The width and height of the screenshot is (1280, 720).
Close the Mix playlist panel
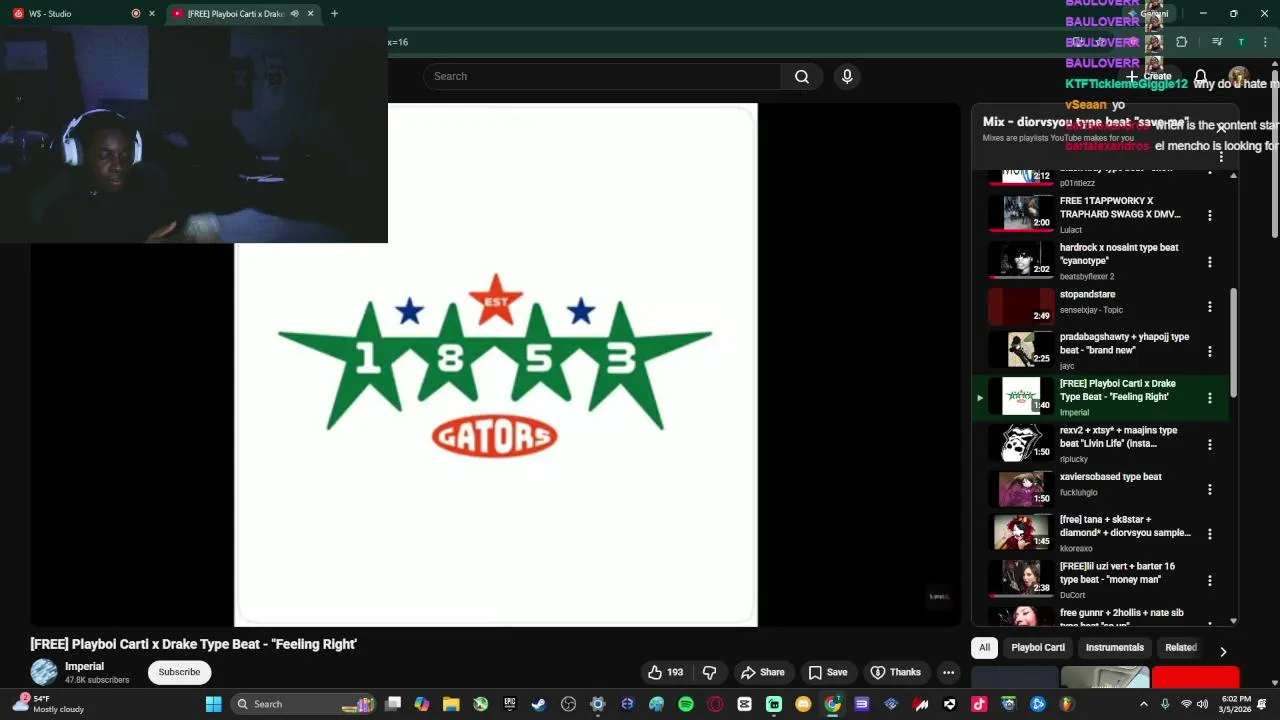[1221, 127]
